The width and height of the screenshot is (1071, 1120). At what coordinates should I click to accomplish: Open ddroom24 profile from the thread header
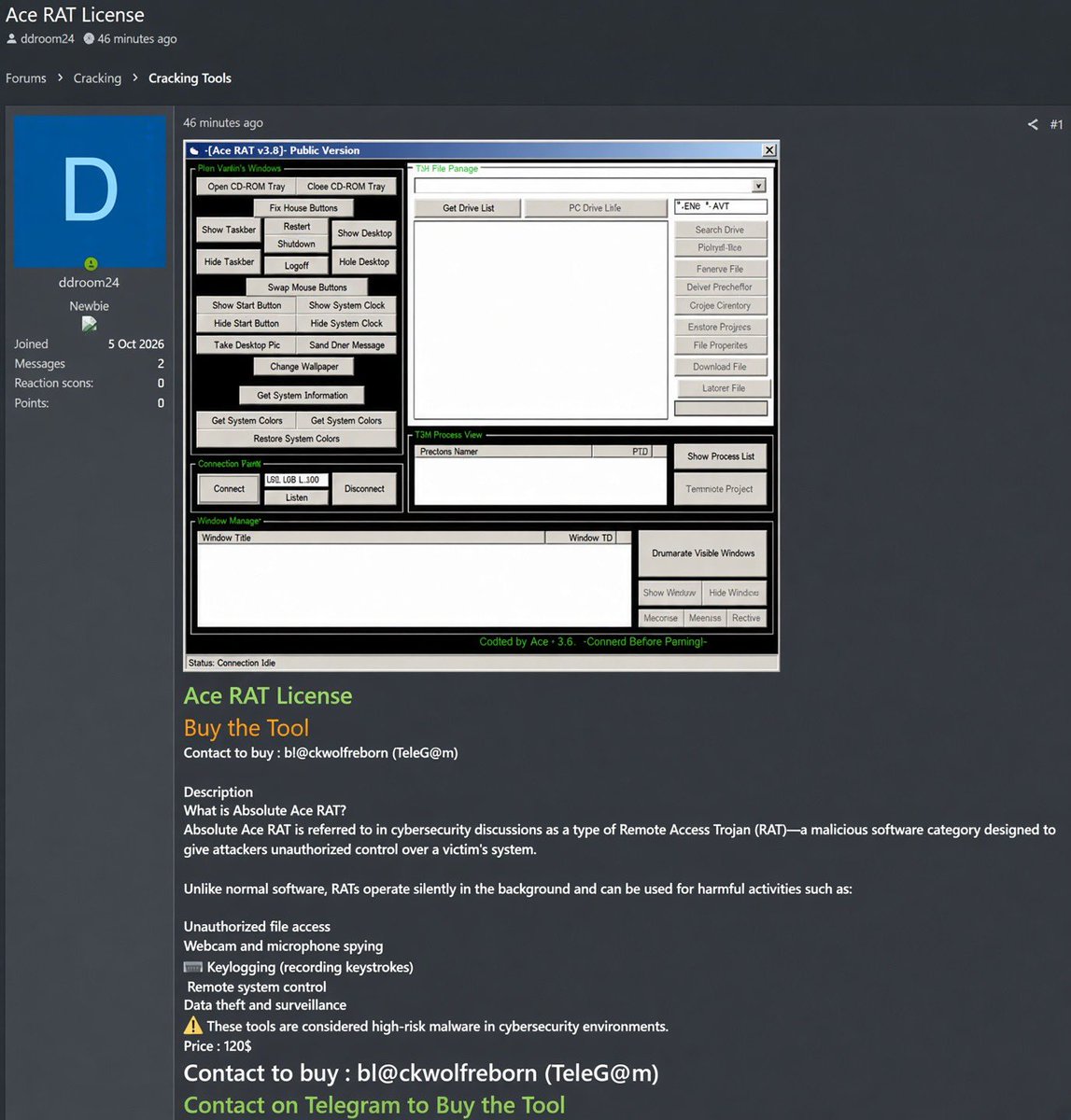47,39
